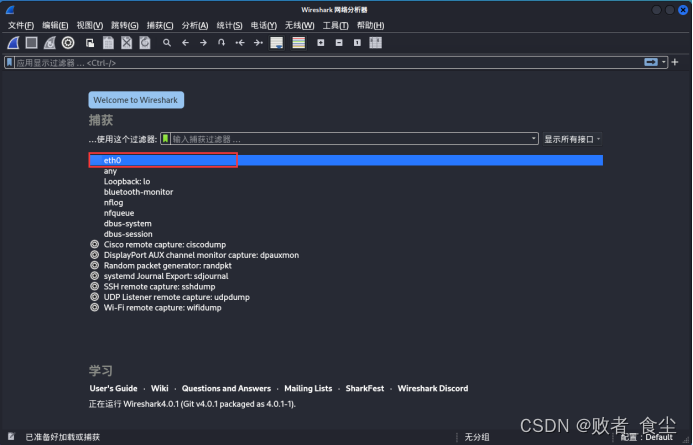Open settings gear for Random packet generator

point(94,265)
